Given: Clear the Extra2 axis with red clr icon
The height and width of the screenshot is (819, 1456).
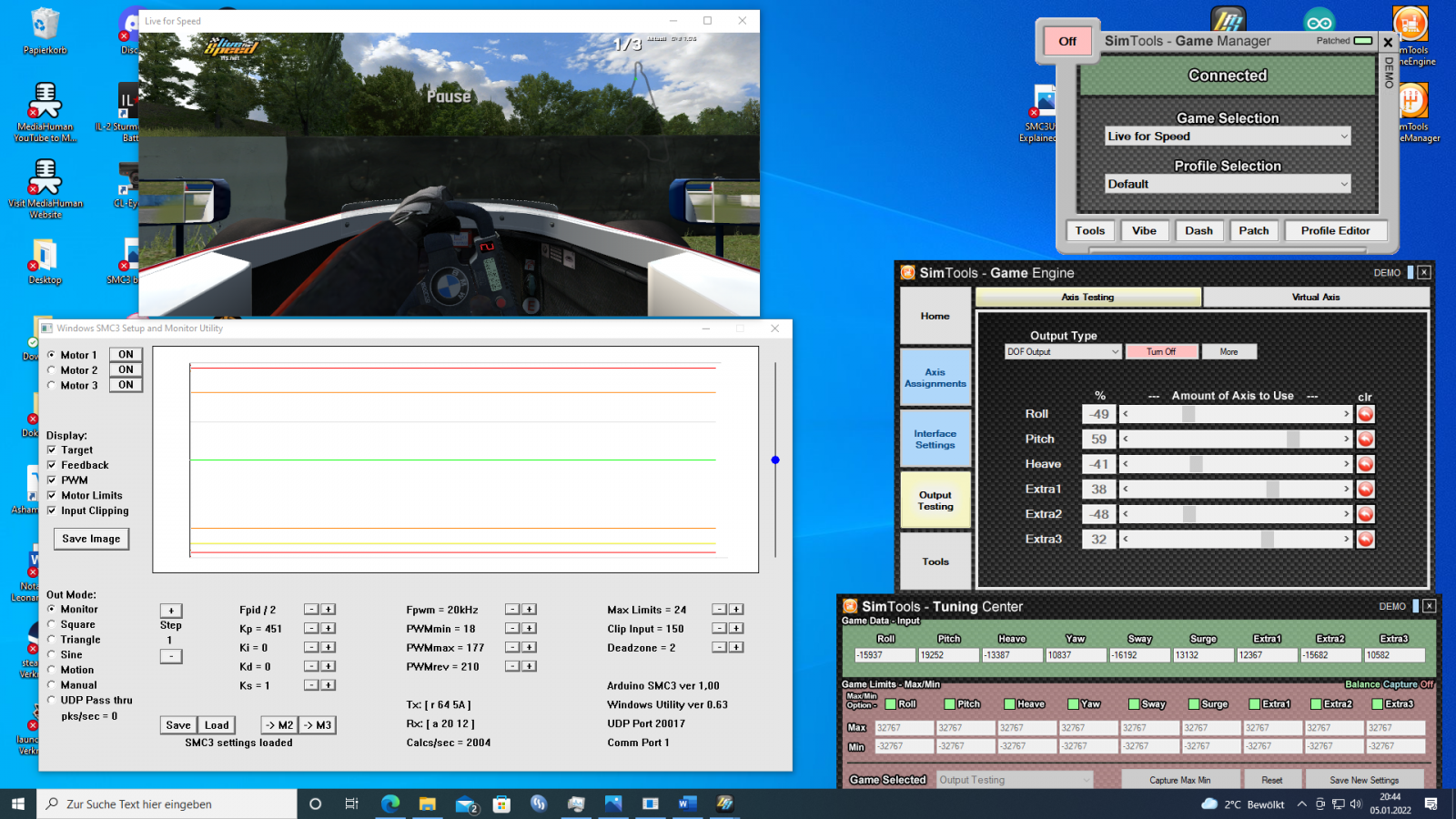Looking at the screenshot, I should (x=1365, y=514).
